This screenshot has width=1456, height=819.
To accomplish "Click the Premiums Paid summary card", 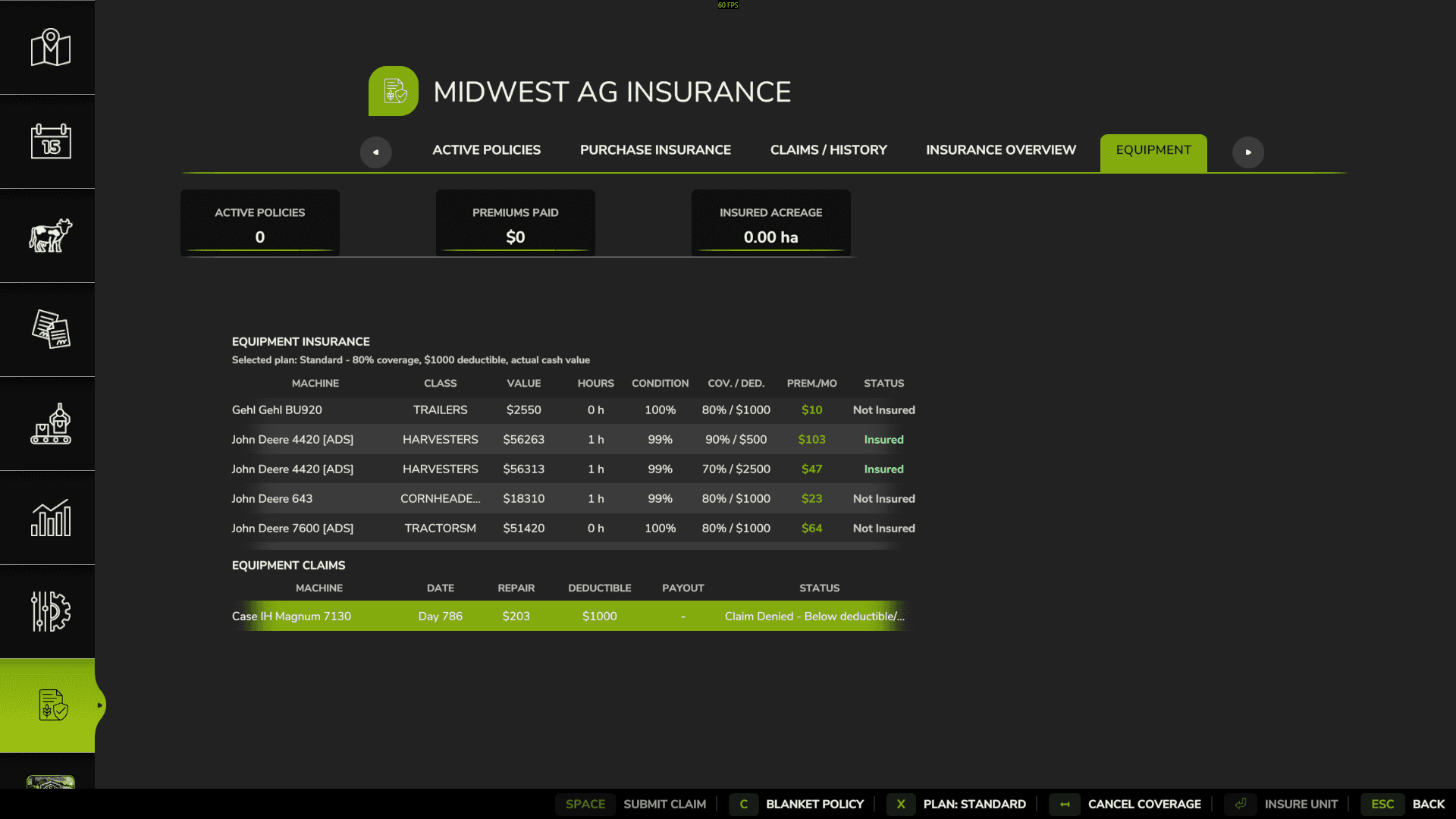I will tap(516, 223).
